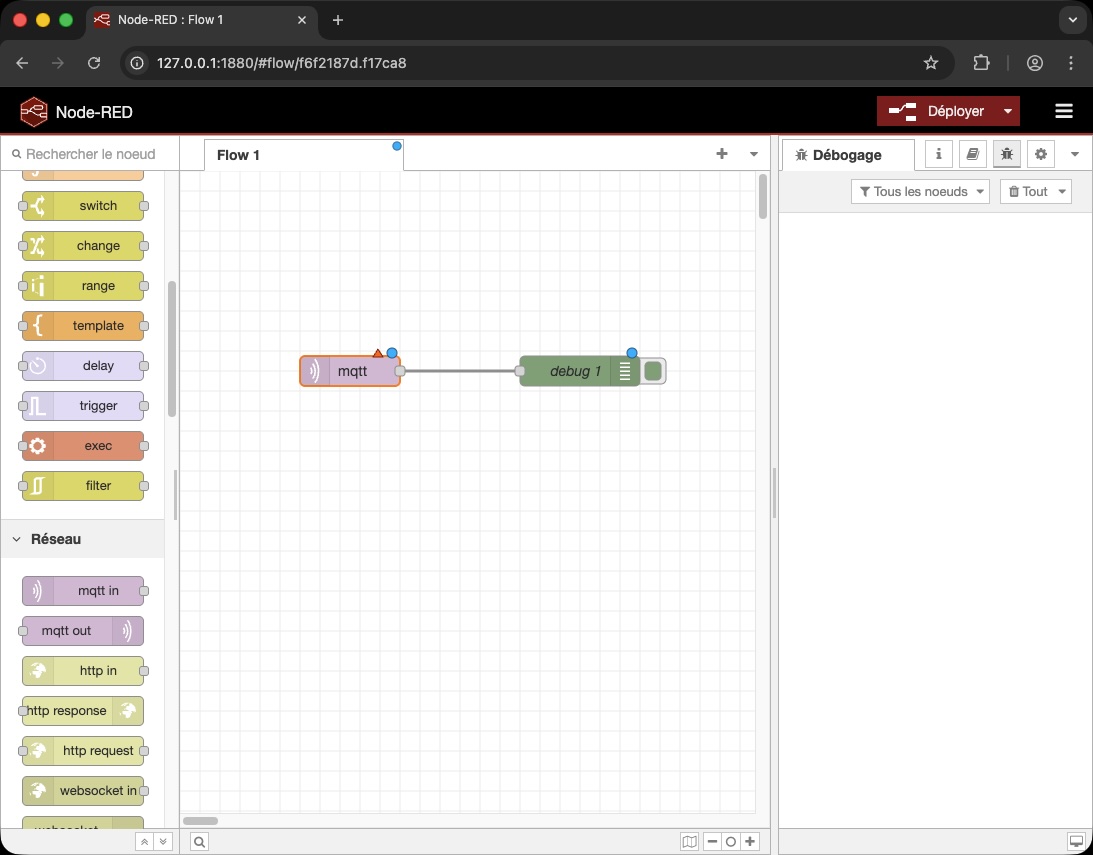The width and height of the screenshot is (1093, 855).
Task: Select the Débogage sidebar tab
Action: tap(848, 154)
